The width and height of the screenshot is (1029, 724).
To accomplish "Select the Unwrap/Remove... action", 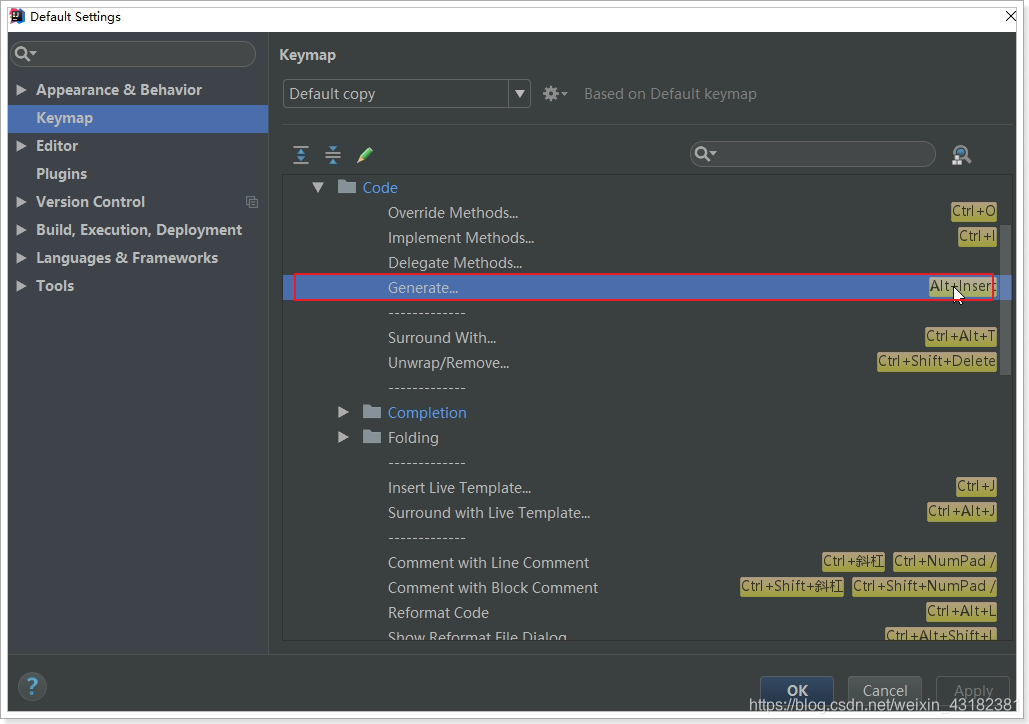I will [x=448, y=363].
